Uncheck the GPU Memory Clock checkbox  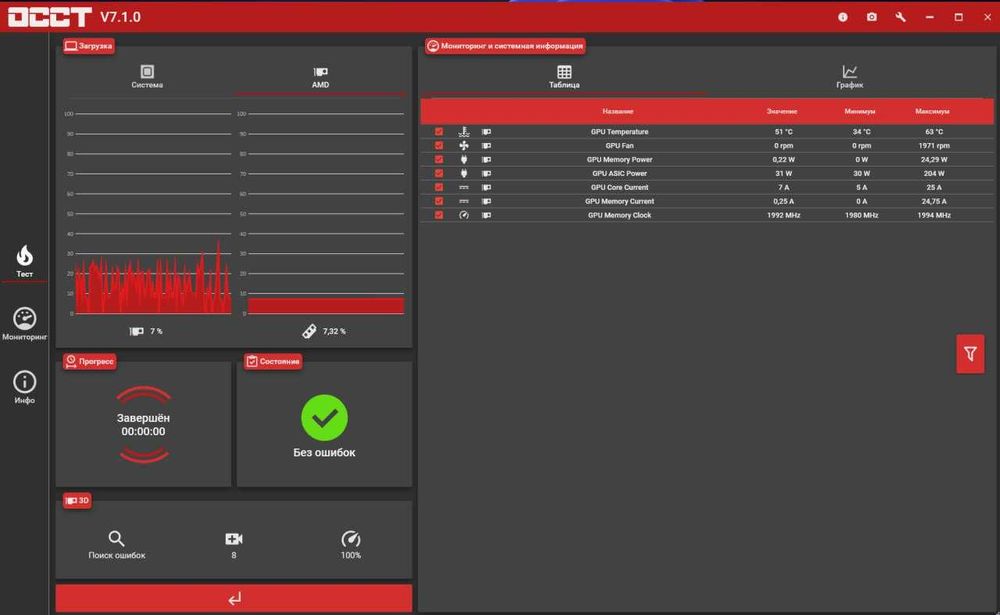click(439, 215)
